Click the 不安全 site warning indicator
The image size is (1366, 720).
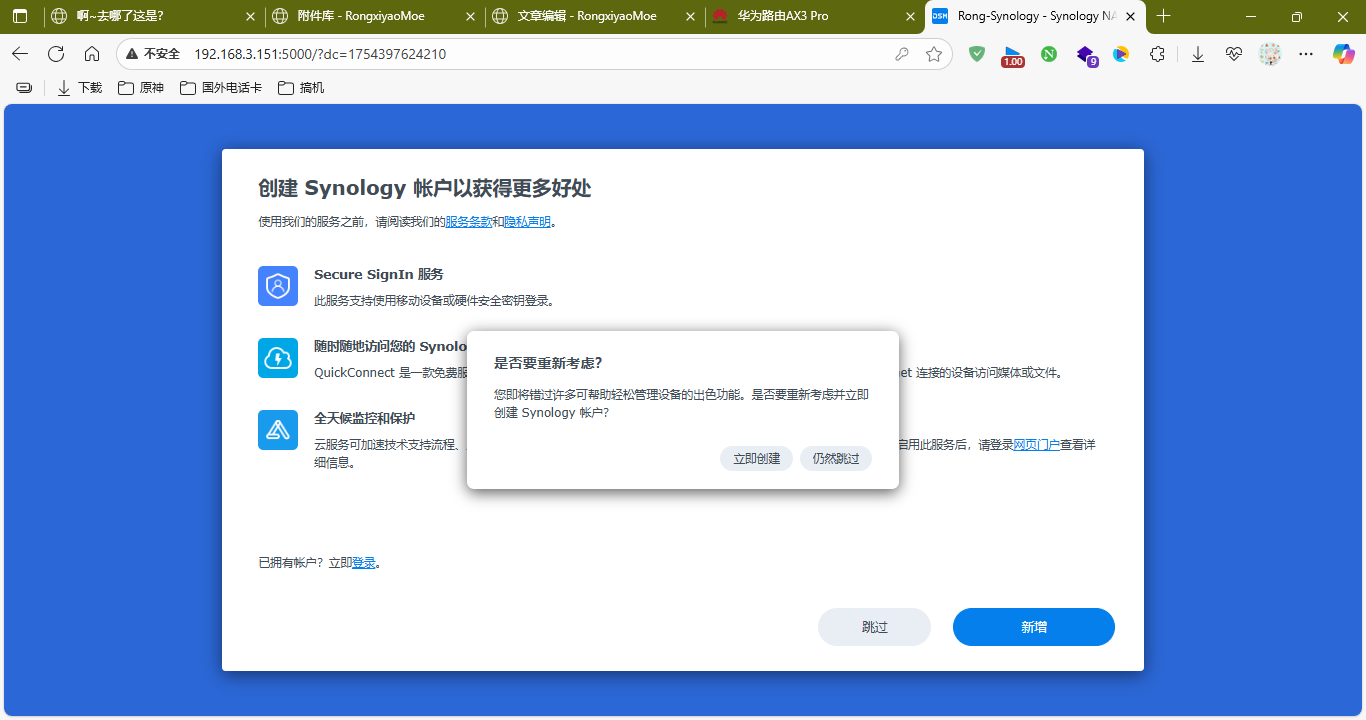pos(152,54)
